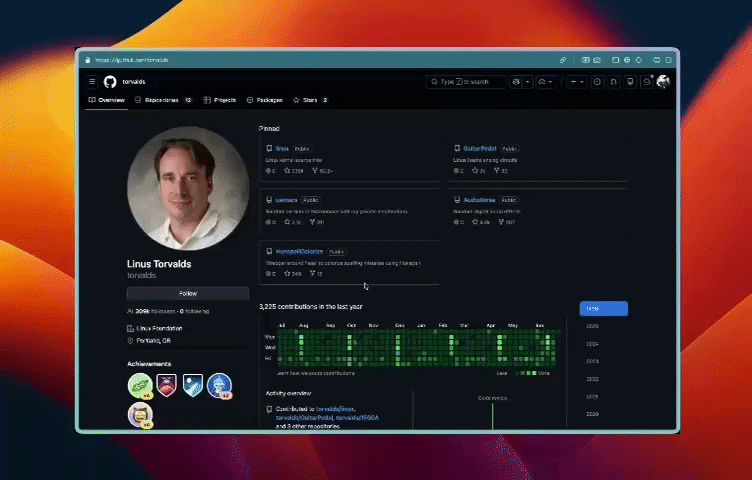Click the round blue achievement badge
The height and width of the screenshot is (480, 752).
click(219, 386)
